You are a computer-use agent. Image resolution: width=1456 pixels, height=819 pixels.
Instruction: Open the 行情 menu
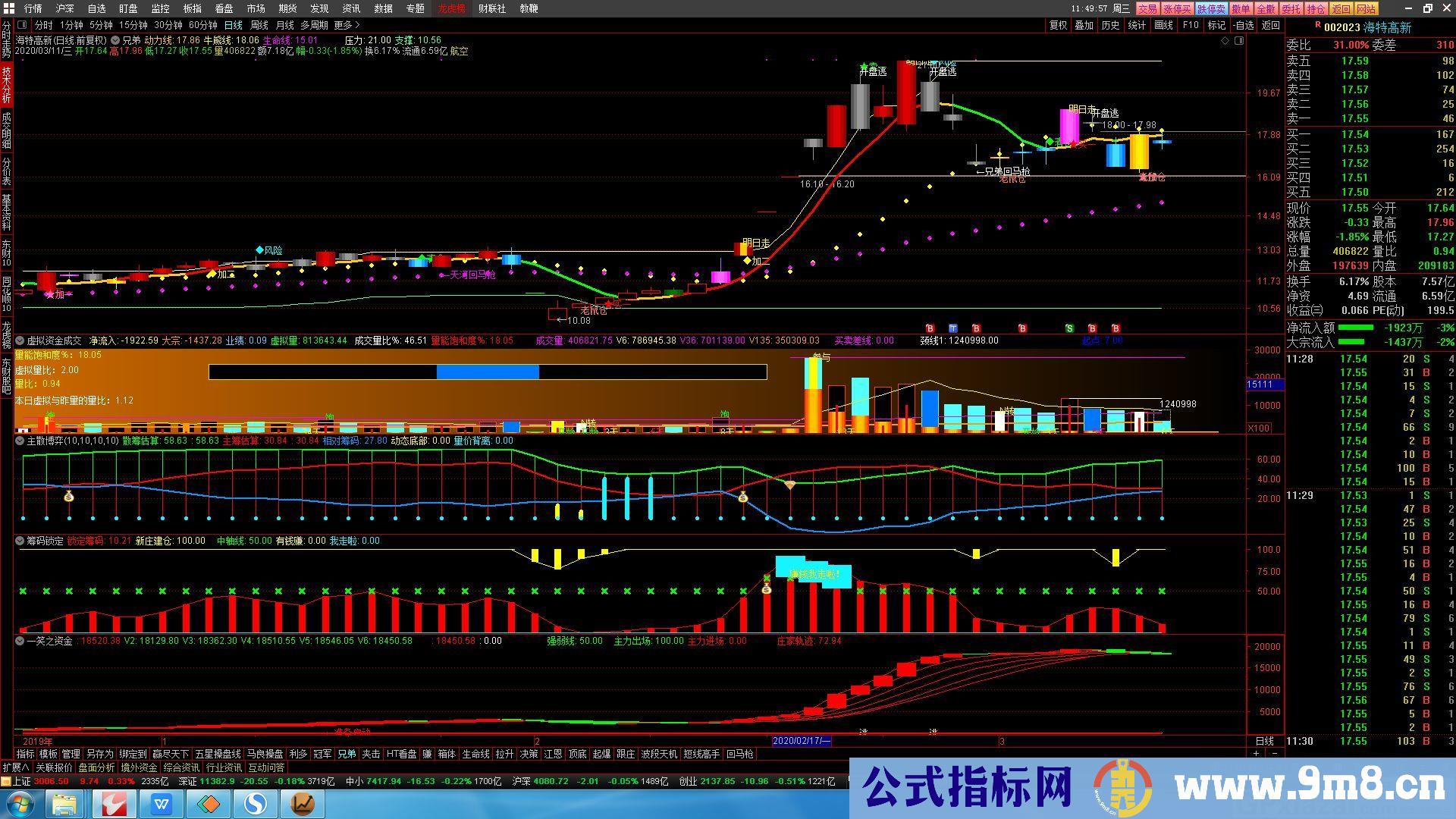pyautogui.click(x=33, y=8)
